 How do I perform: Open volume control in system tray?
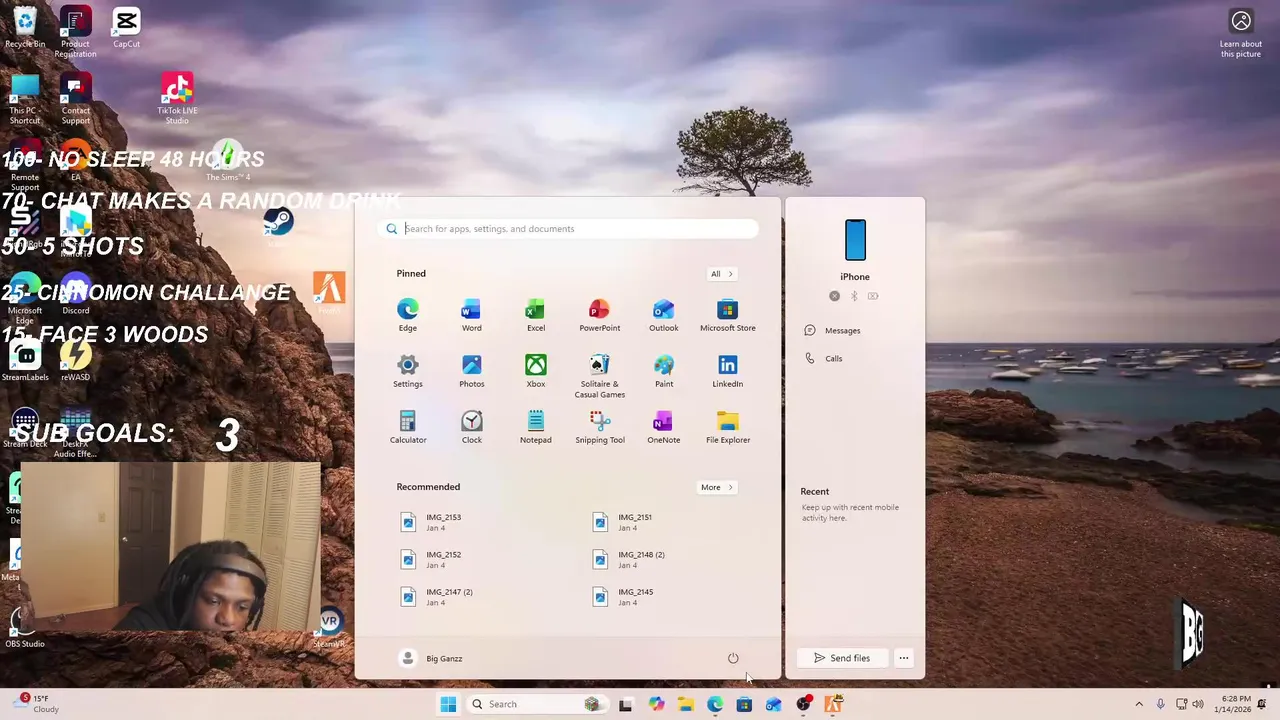click(x=1198, y=704)
